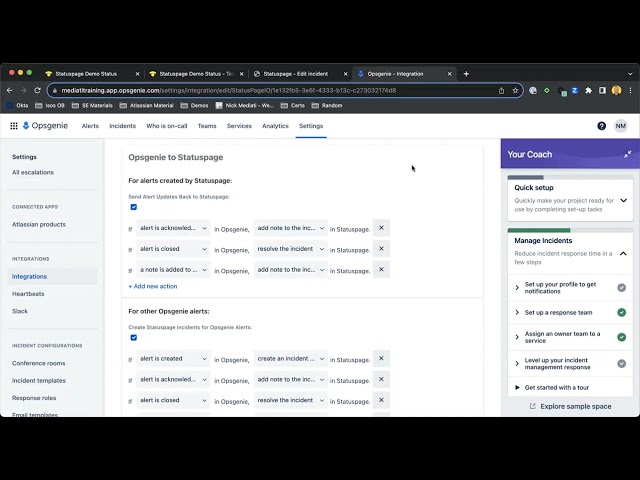Open the first 'add note to the inc...' action dropdown
The width and height of the screenshot is (640, 480).
(291, 228)
